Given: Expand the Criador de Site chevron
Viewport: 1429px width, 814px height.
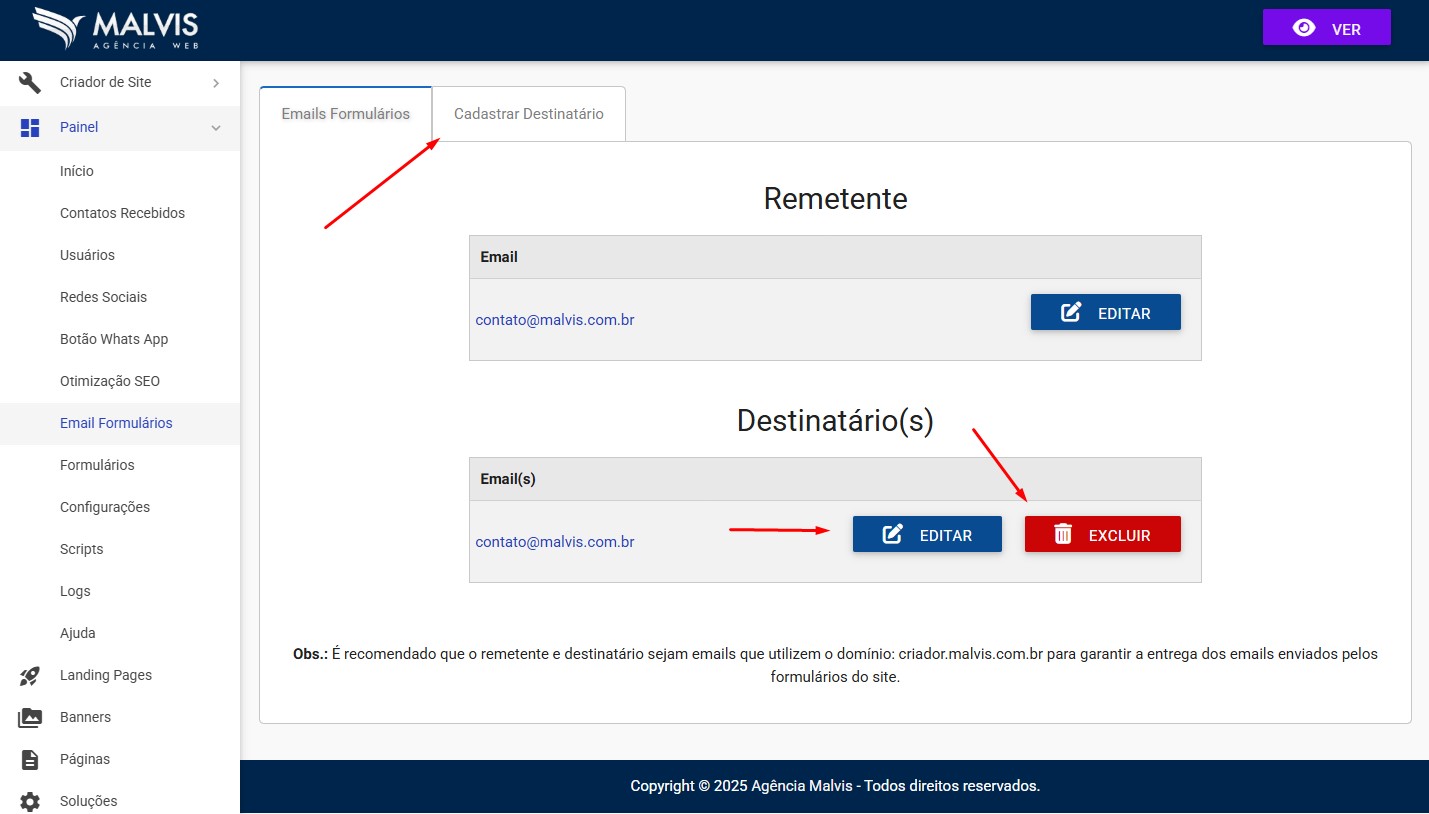Looking at the screenshot, I should (216, 83).
